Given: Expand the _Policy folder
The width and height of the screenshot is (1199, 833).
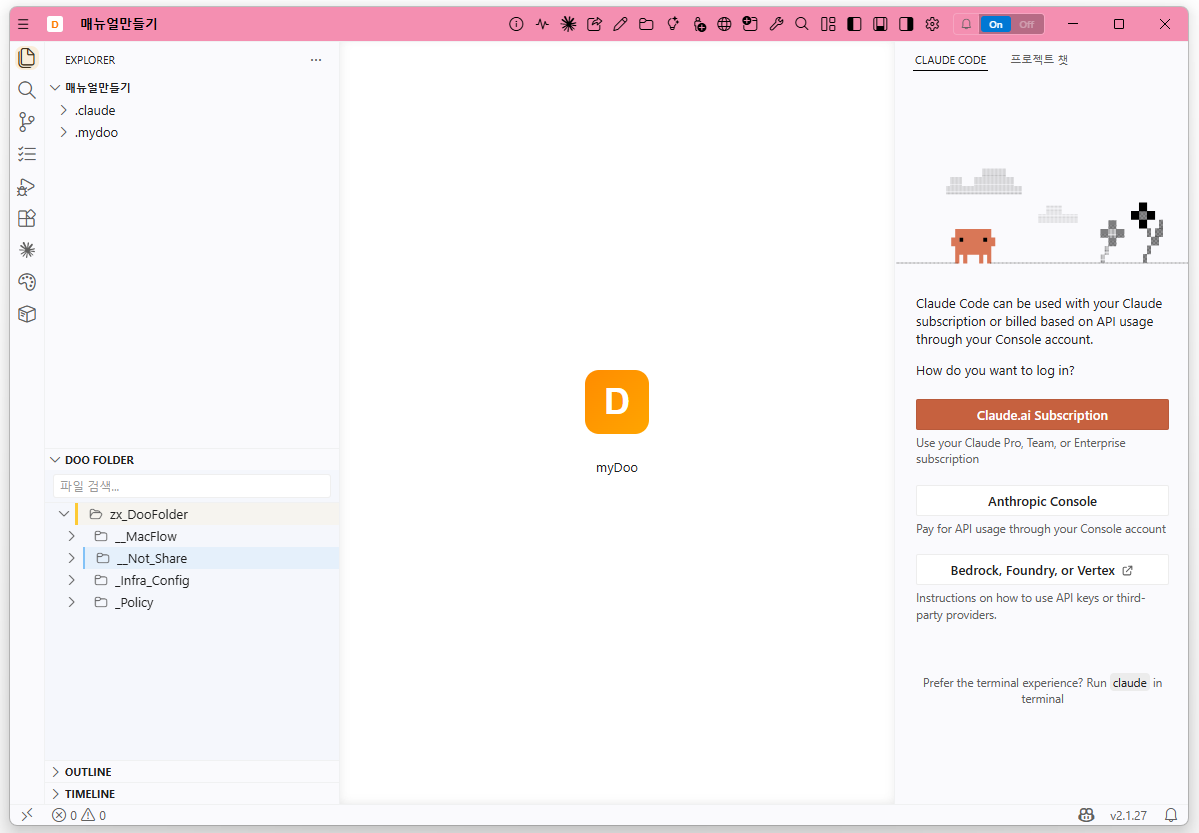Looking at the screenshot, I should 72,603.
